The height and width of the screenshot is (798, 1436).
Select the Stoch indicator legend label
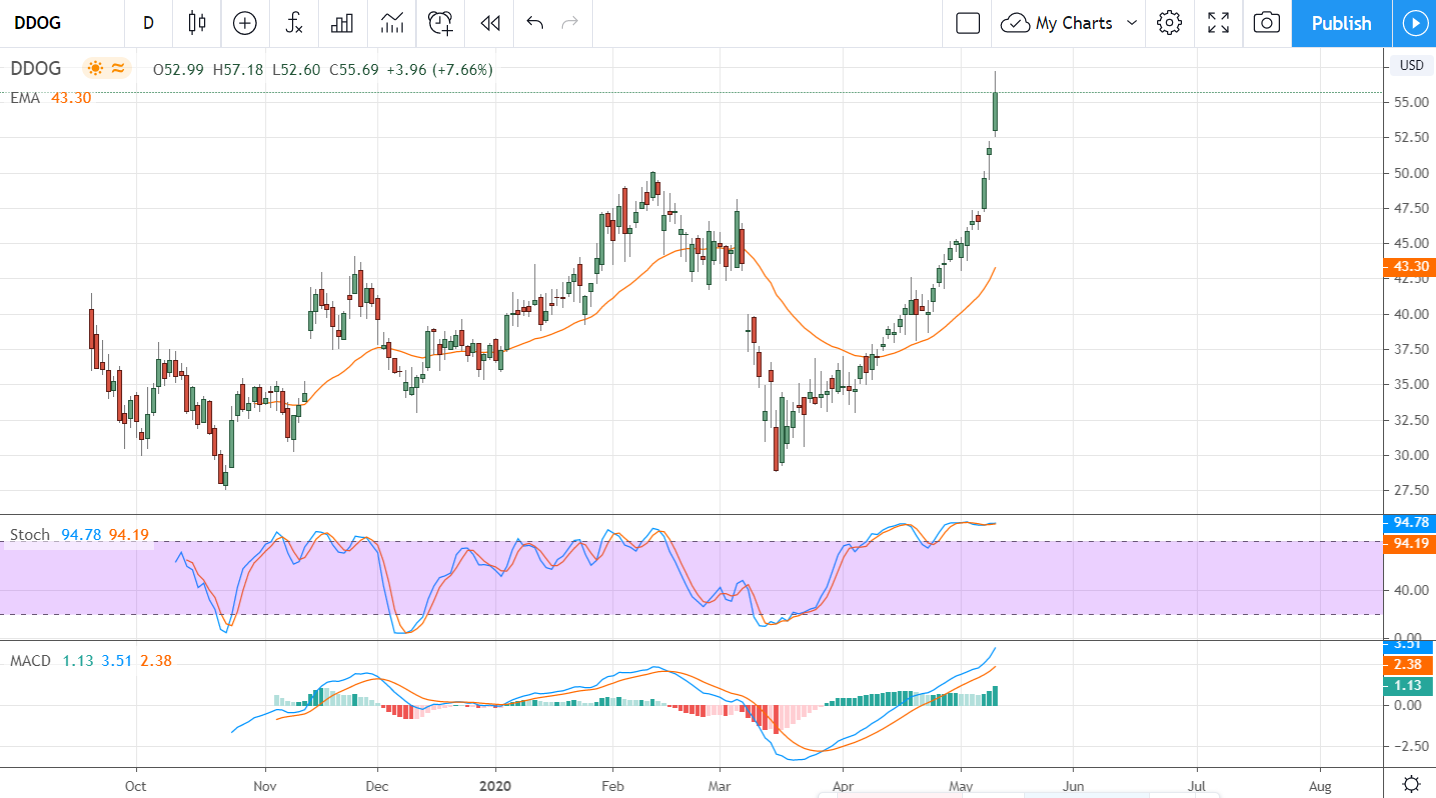[30, 535]
